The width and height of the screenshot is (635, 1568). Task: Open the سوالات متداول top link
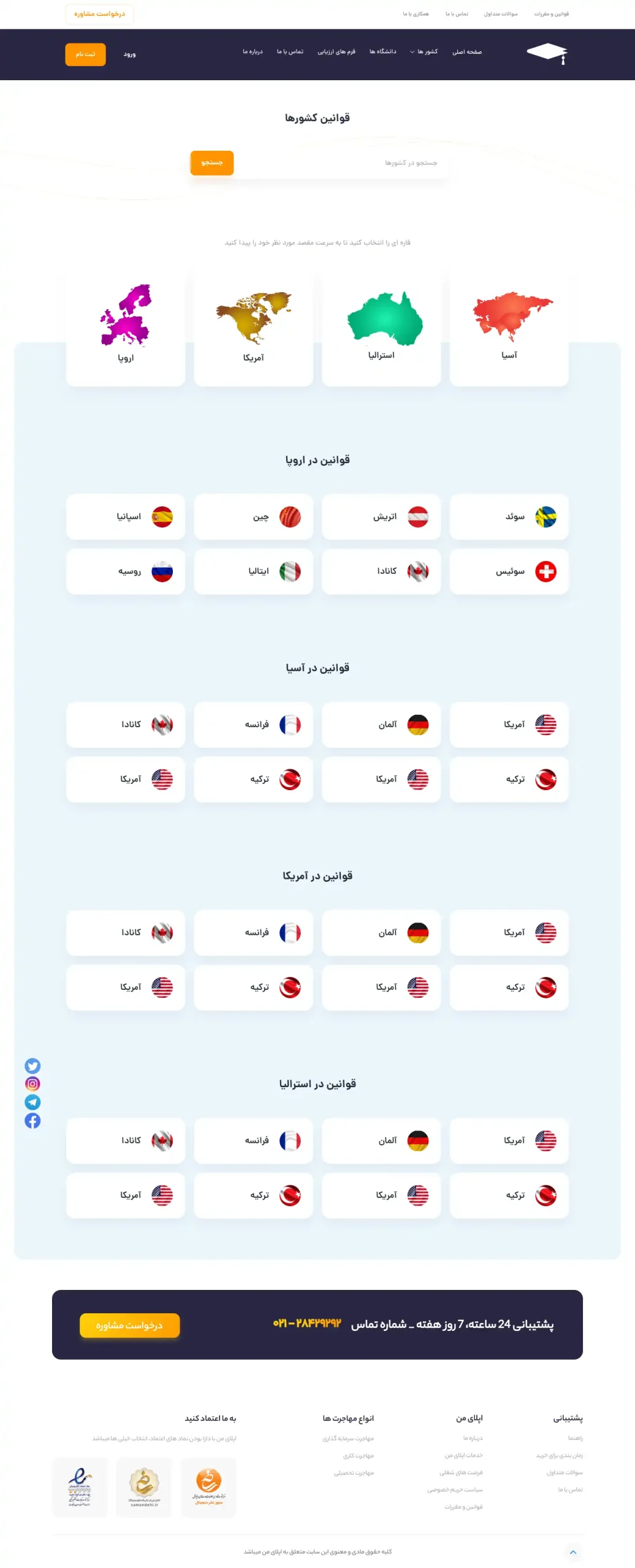coord(501,14)
